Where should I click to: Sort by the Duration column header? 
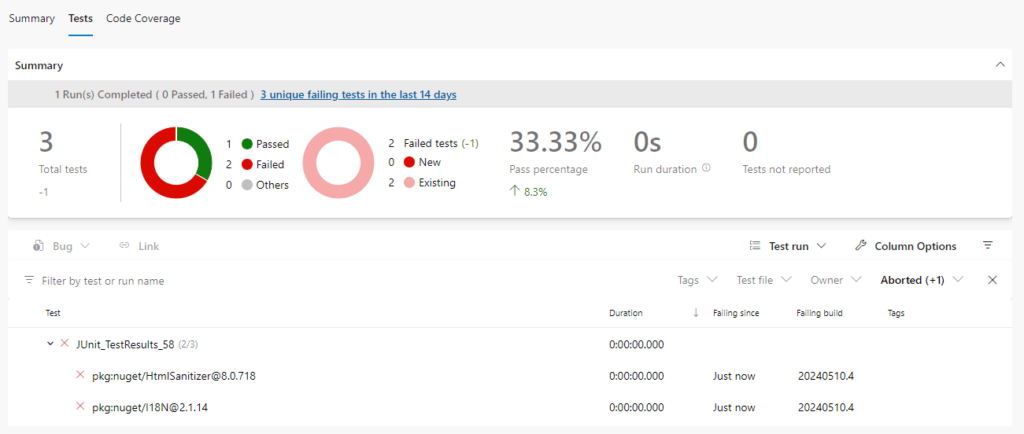tap(626, 313)
